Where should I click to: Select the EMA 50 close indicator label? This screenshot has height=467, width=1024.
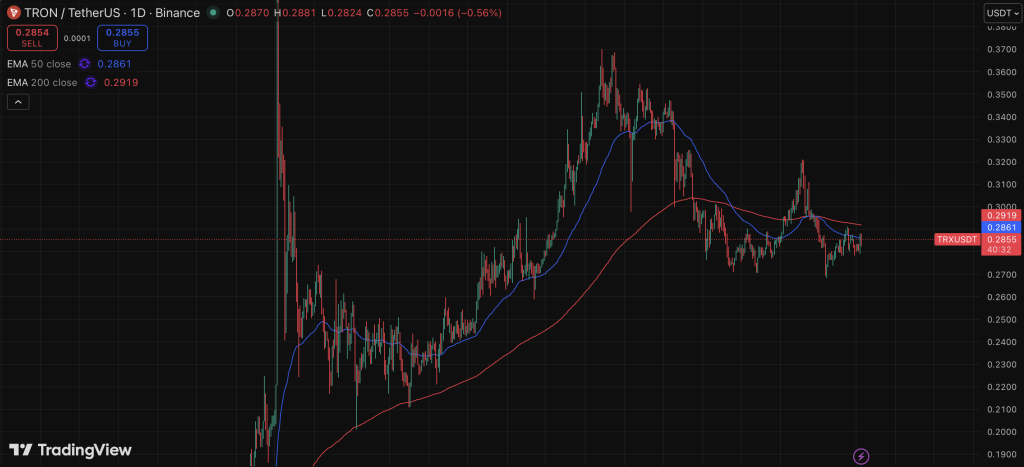[40, 64]
